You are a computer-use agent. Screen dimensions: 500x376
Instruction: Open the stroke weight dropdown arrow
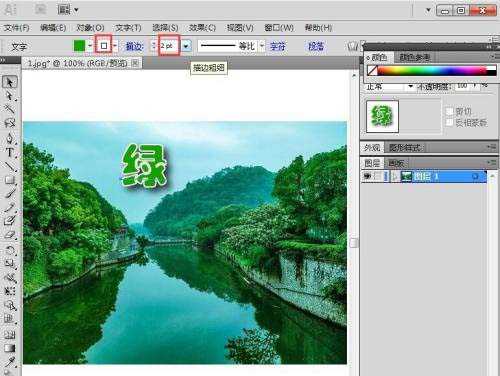click(187, 46)
